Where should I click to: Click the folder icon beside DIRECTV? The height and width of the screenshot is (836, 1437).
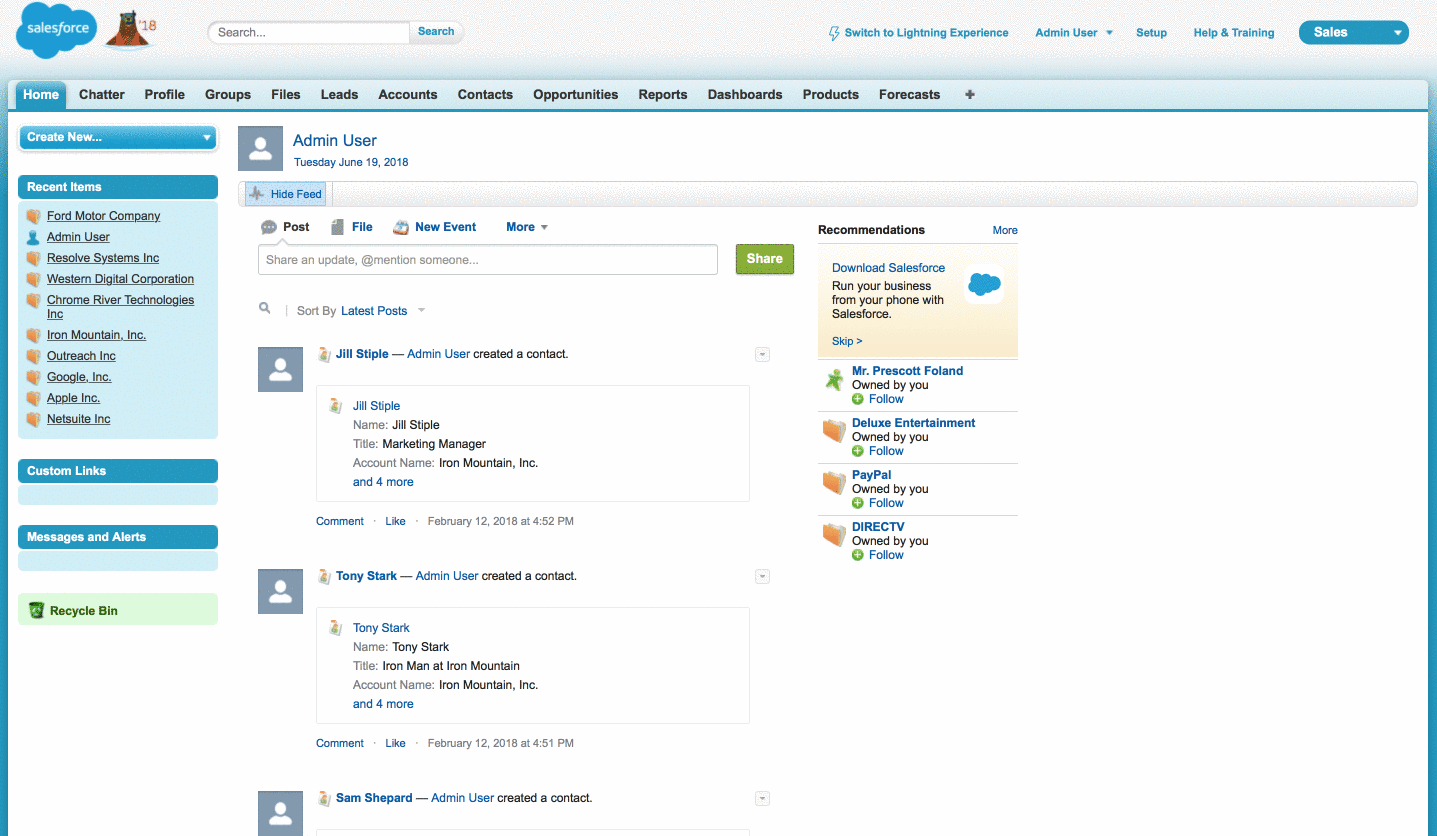[x=834, y=535]
